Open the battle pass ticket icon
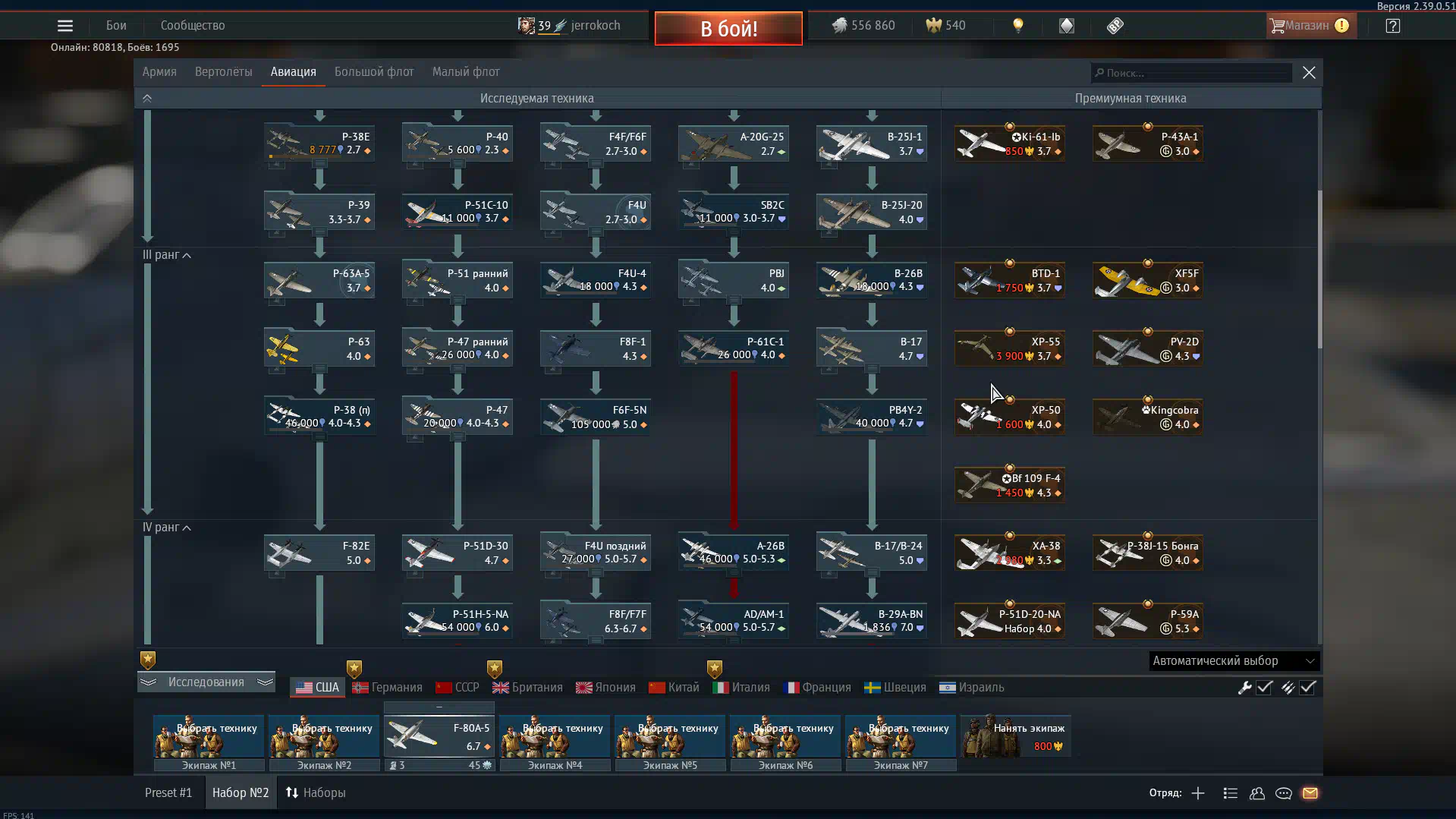 1115,26
